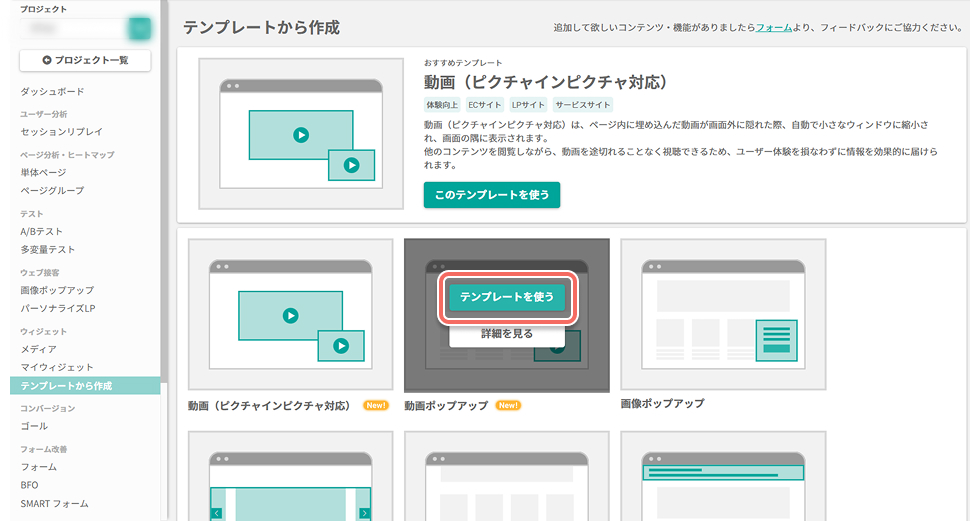Open フォーム in sidebar menu
This screenshot has width=970, height=521.
click(x=39, y=467)
